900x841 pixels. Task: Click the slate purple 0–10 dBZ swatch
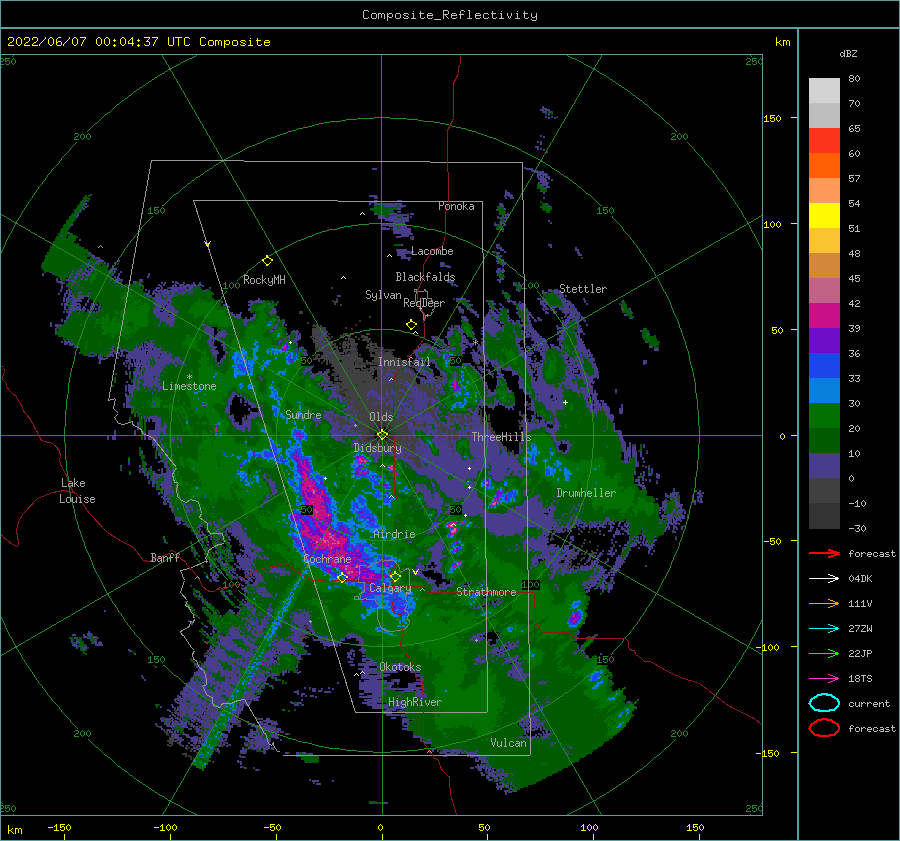point(824,466)
